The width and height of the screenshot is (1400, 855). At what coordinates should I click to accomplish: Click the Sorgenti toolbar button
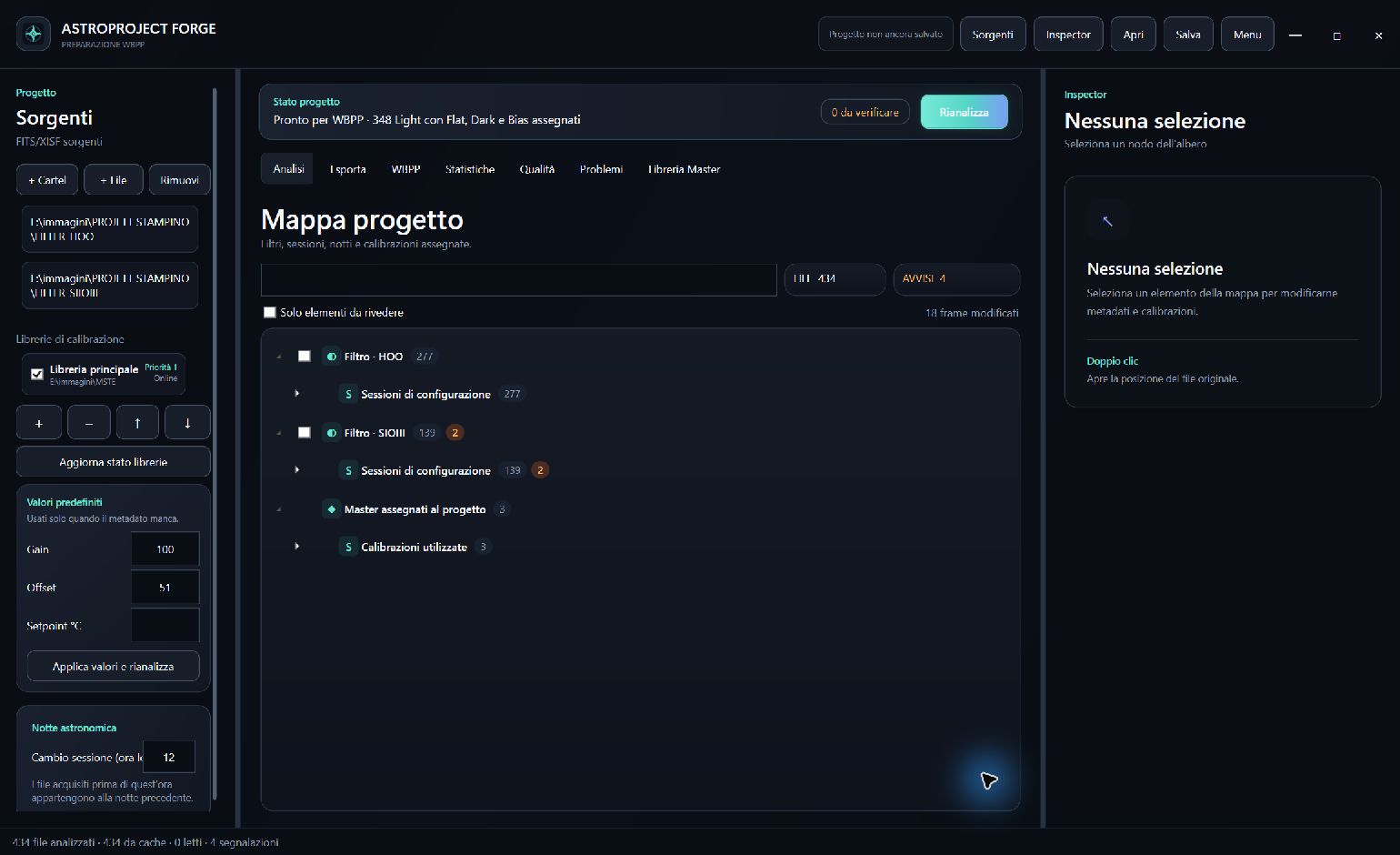click(993, 35)
